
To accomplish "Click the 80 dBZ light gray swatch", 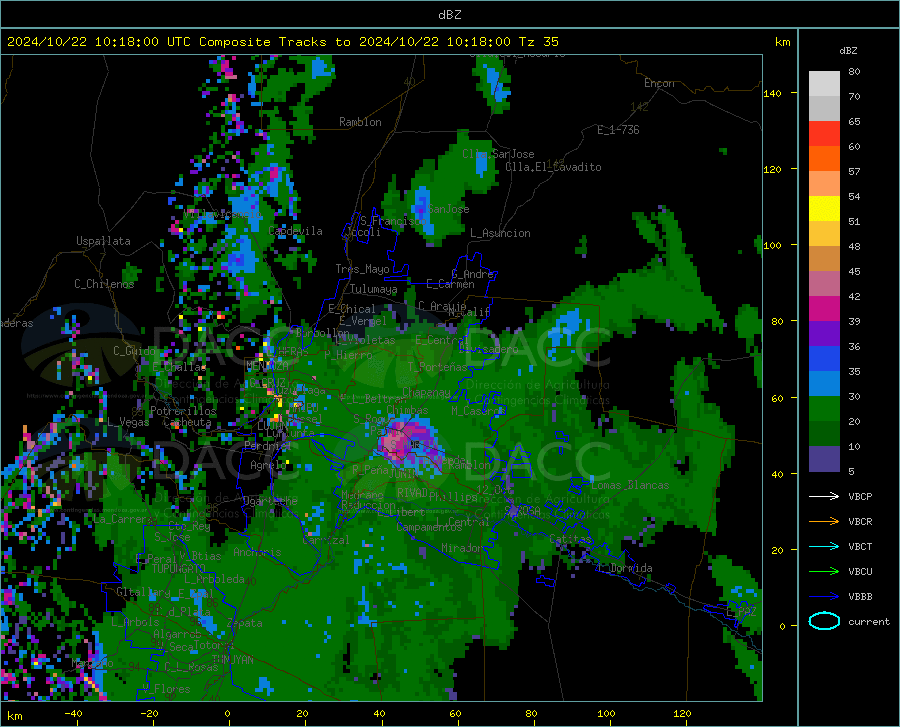I will point(824,84).
